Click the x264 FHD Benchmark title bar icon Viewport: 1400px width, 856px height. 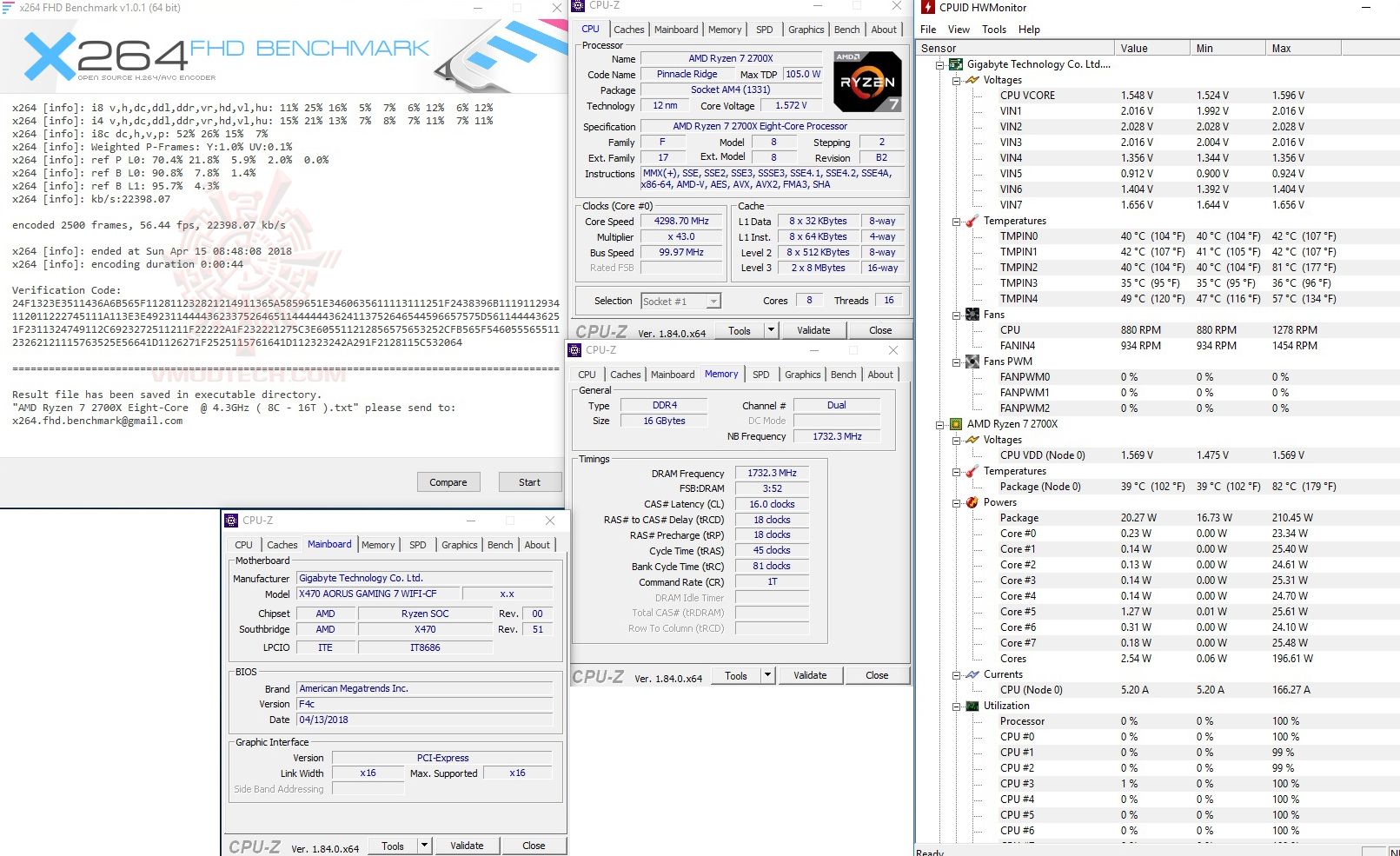click(8, 8)
